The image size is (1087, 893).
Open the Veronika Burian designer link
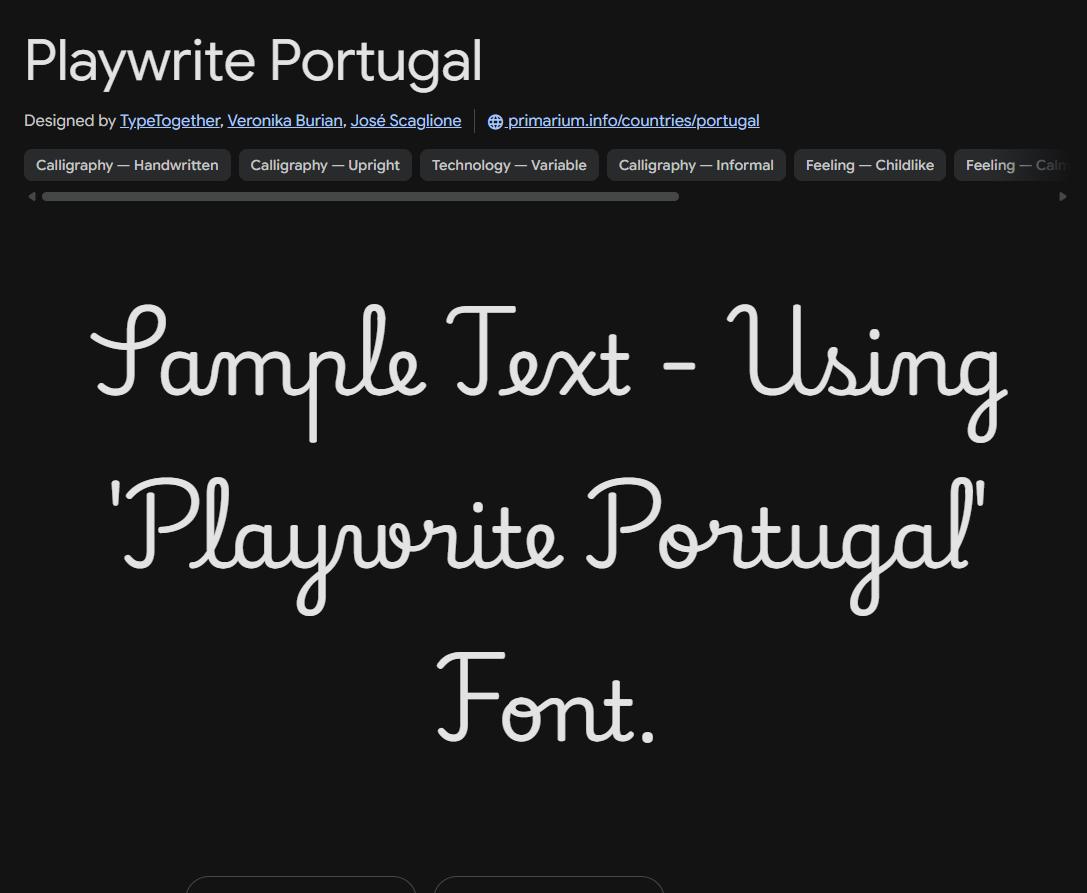(285, 121)
